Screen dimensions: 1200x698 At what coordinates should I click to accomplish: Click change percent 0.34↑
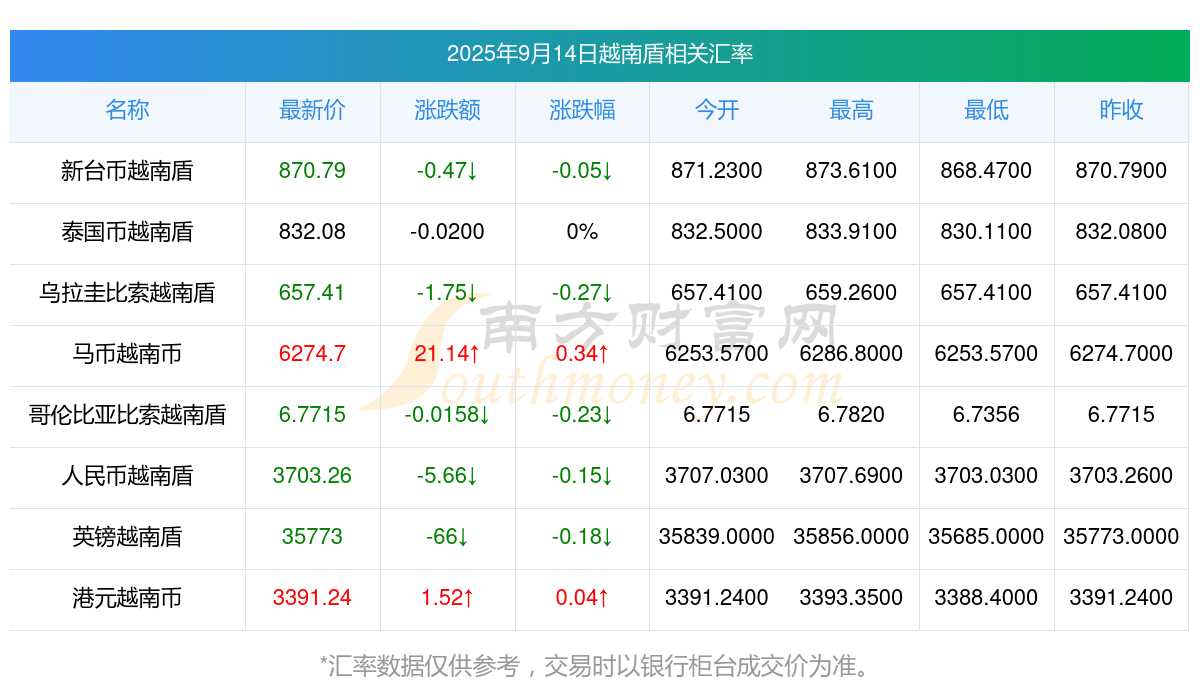(x=582, y=354)
